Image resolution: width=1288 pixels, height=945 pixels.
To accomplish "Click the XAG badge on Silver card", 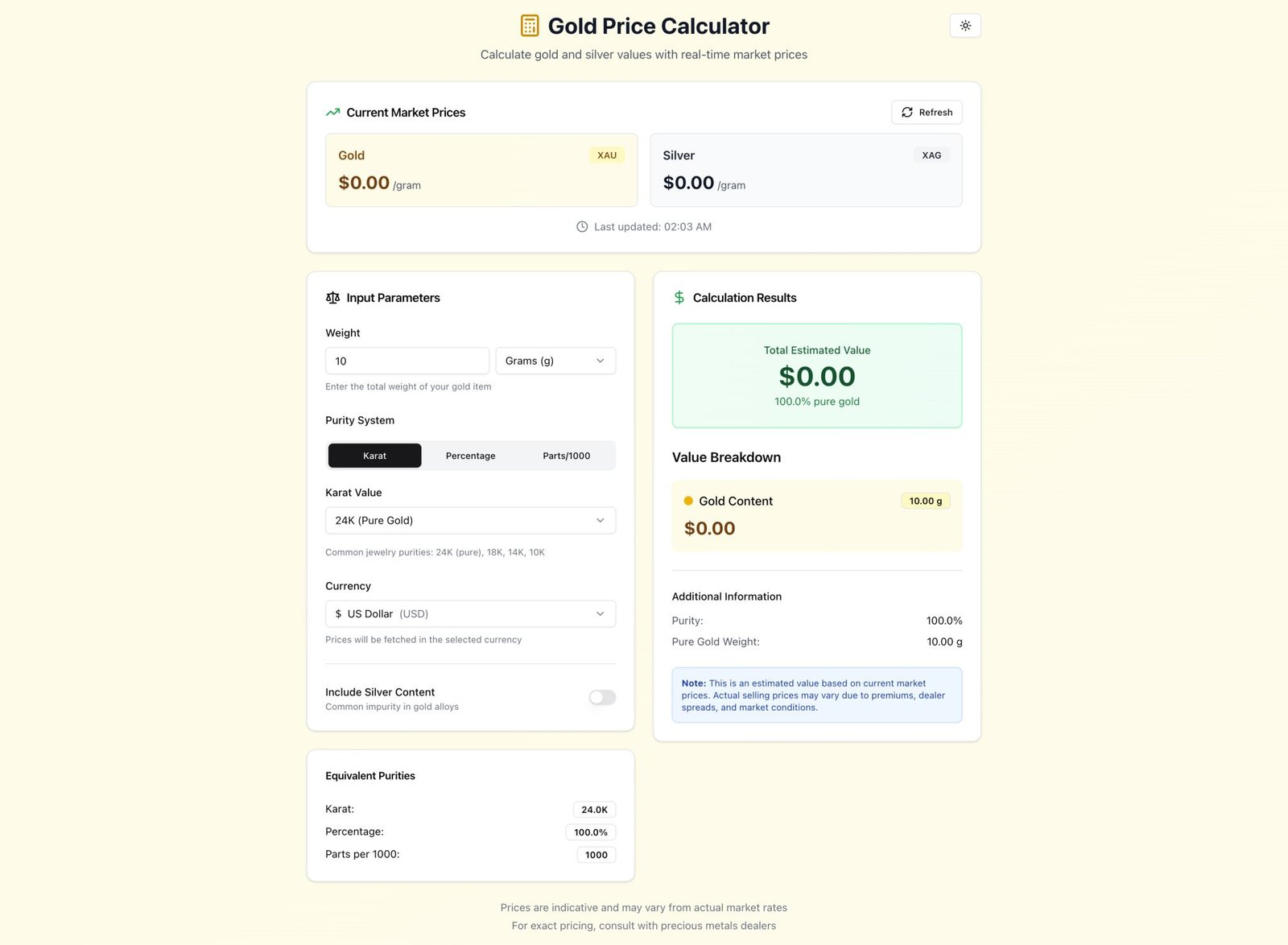I will [931, 155].
